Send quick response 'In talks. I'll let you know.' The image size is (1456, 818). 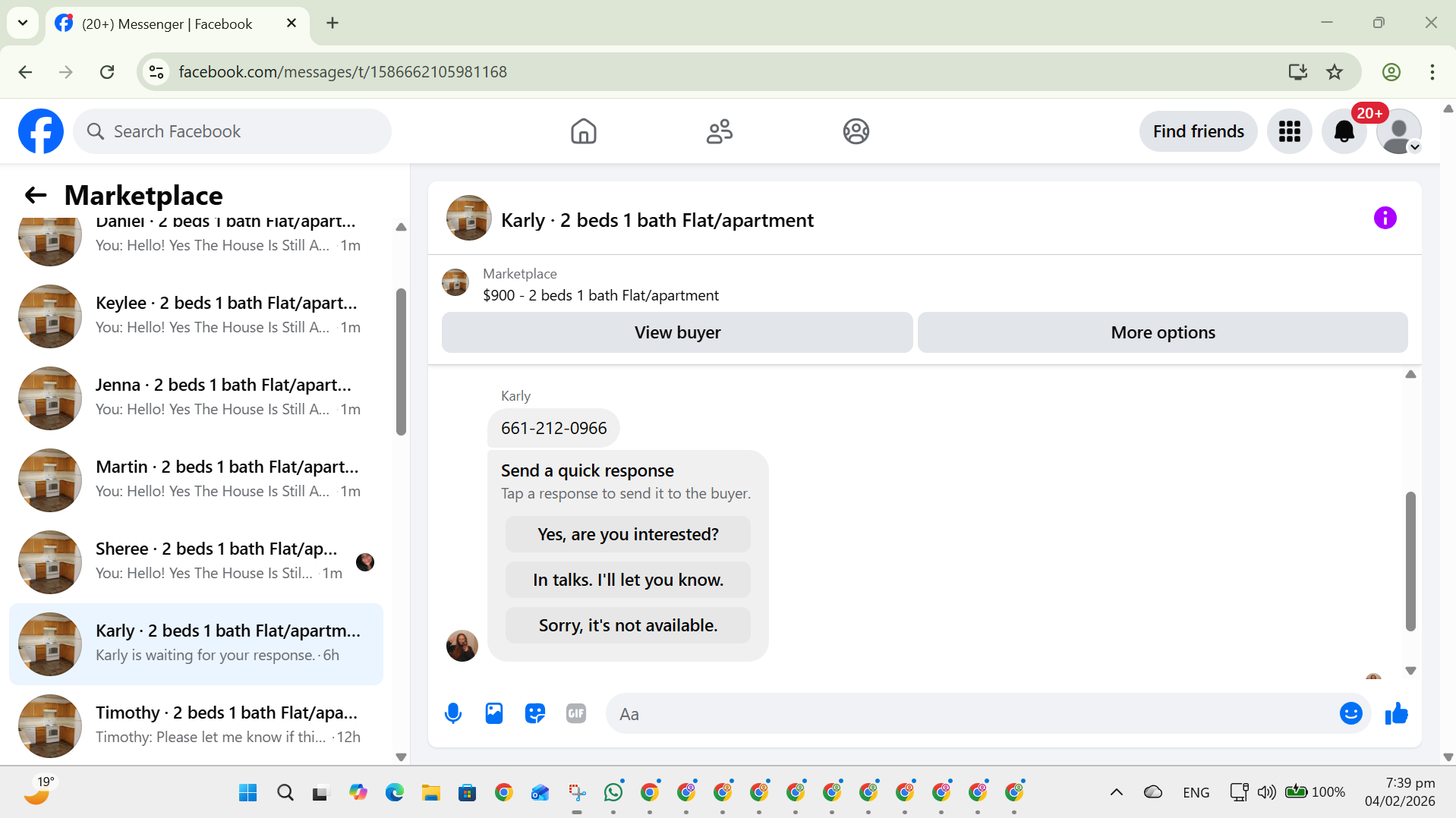628,580
